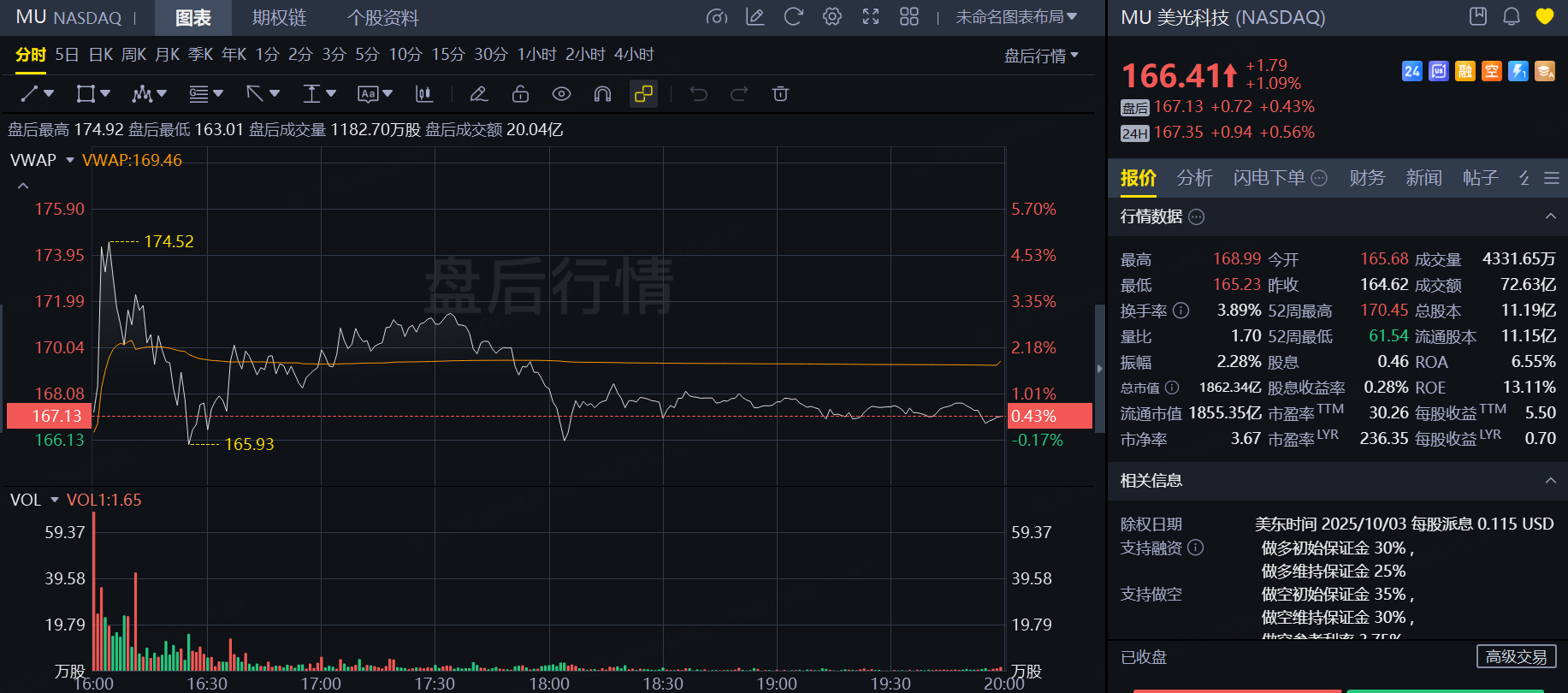Select the trend line drawing tool
The width and height of the screenshot is (1568, 693).
click(x=29, y=93)
